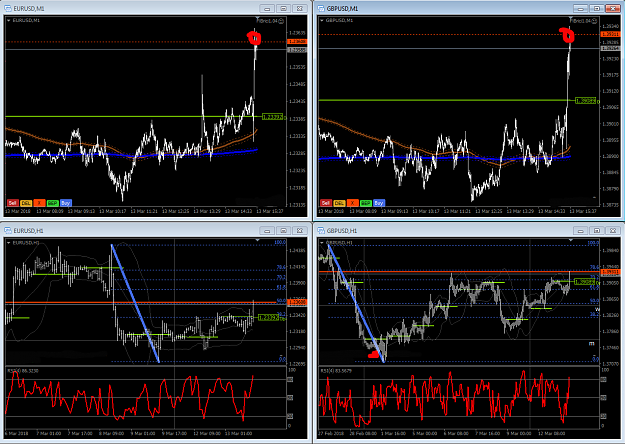Image resolution: width=625 pixels, height=444 pixels.
Task: Click the GBPUSD,M1 chart window icon
Action: [x=321, y=8]
